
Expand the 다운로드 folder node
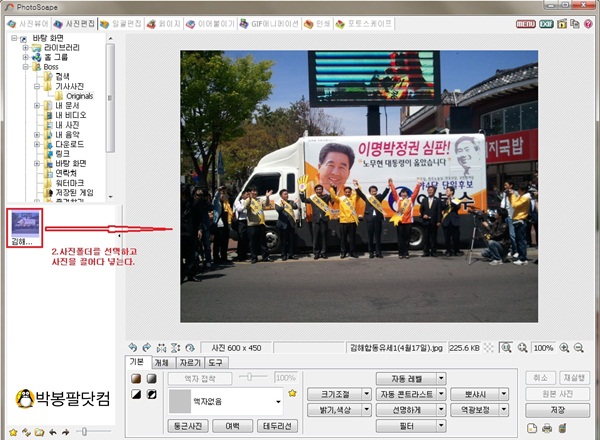(35, 143)
